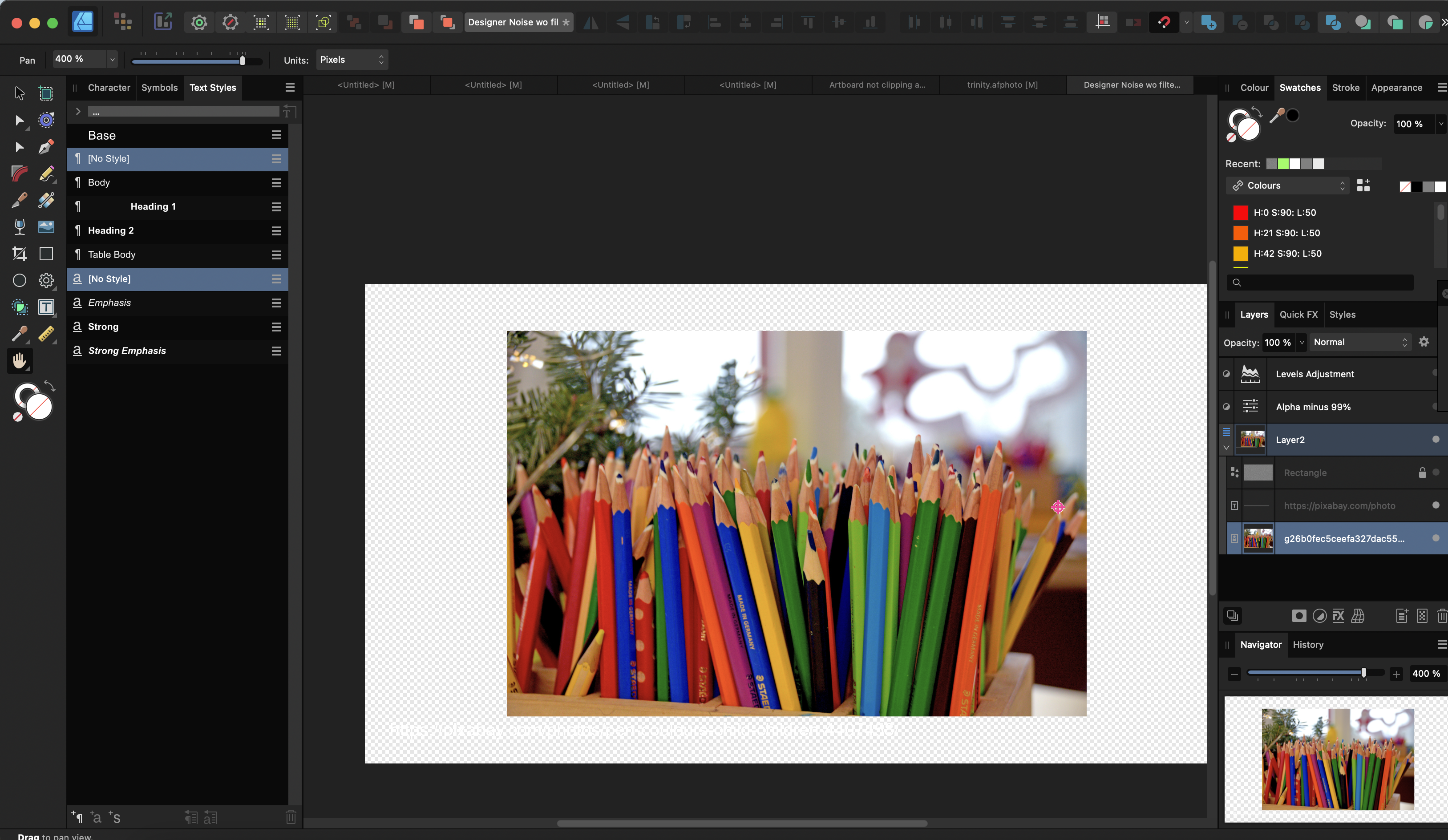Image resolution: width=1448 pixels, height=840 pixels.
Task: Unlock the Rectangle layer lock icon
Action: [1422, 473]
